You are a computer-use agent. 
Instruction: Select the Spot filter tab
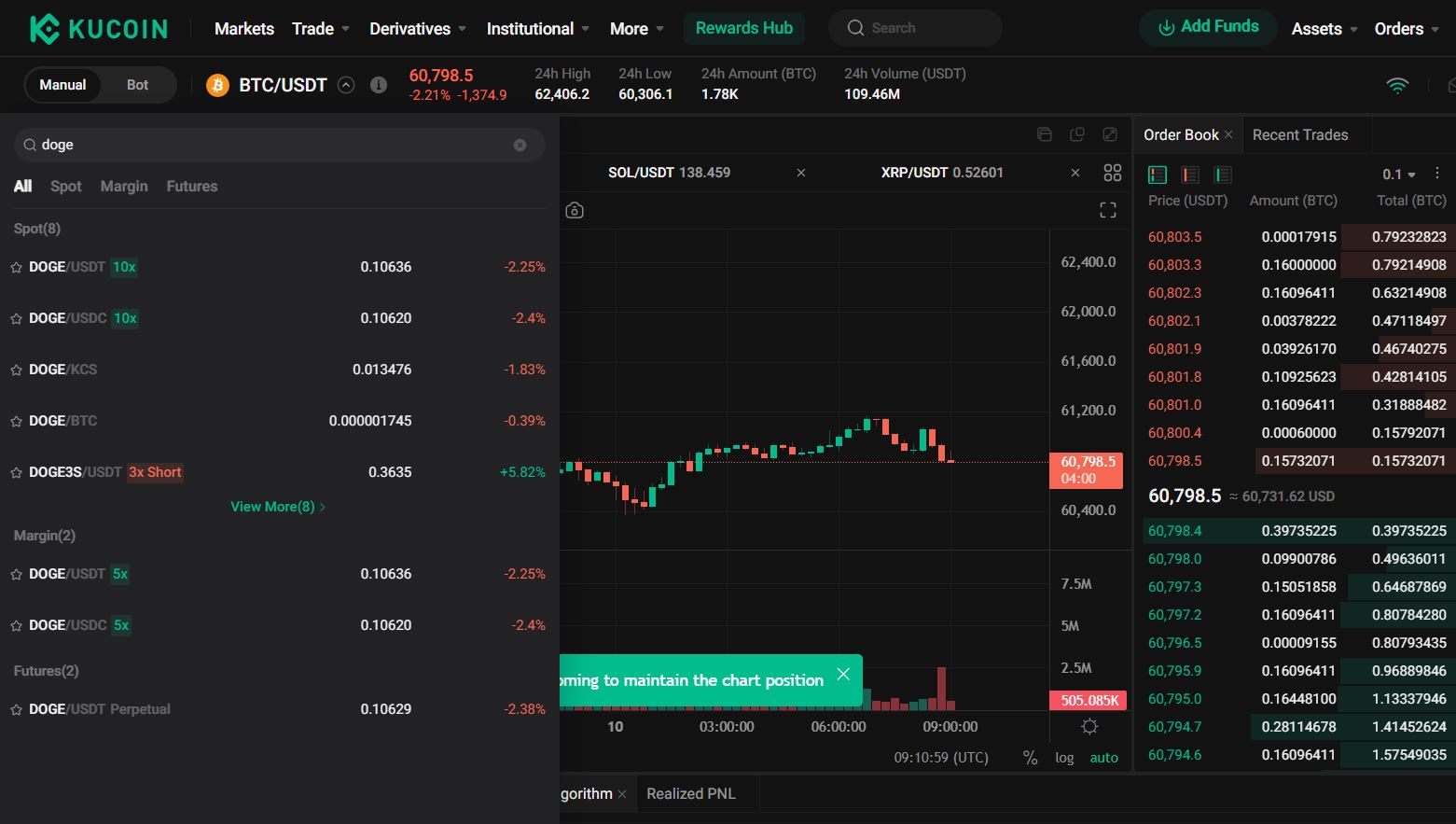tap(66, 187)
